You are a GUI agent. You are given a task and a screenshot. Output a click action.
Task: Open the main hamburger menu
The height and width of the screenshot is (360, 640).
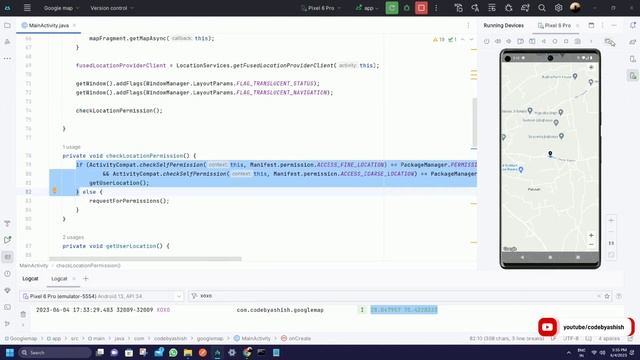(x=27, y=8)
